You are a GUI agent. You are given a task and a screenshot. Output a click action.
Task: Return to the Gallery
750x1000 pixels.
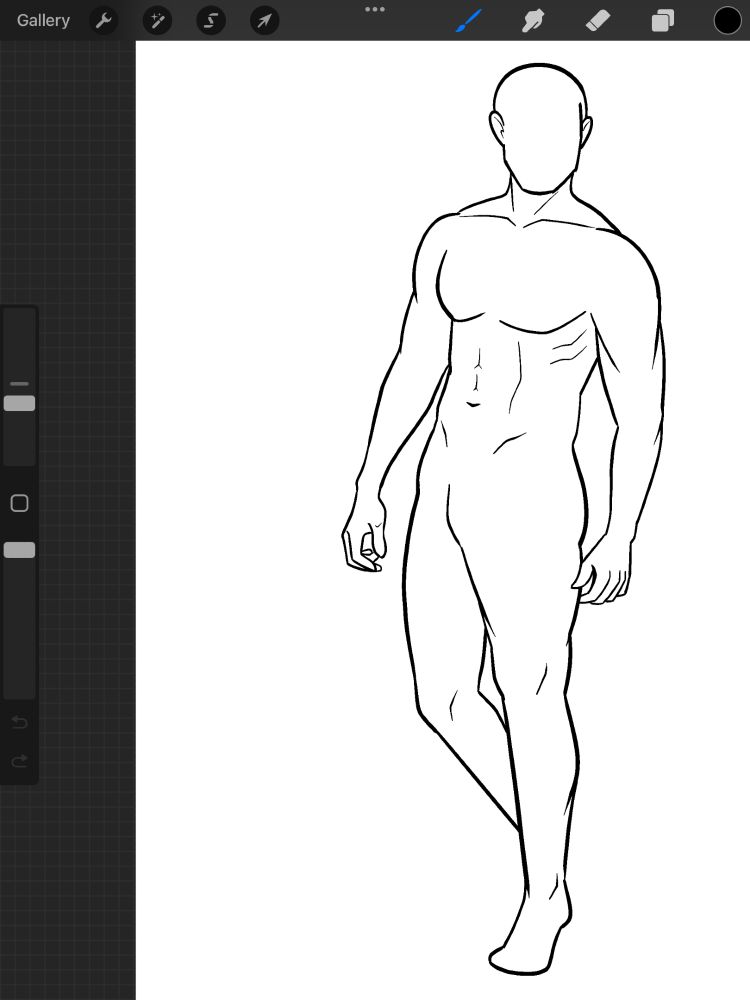[43, 20]
